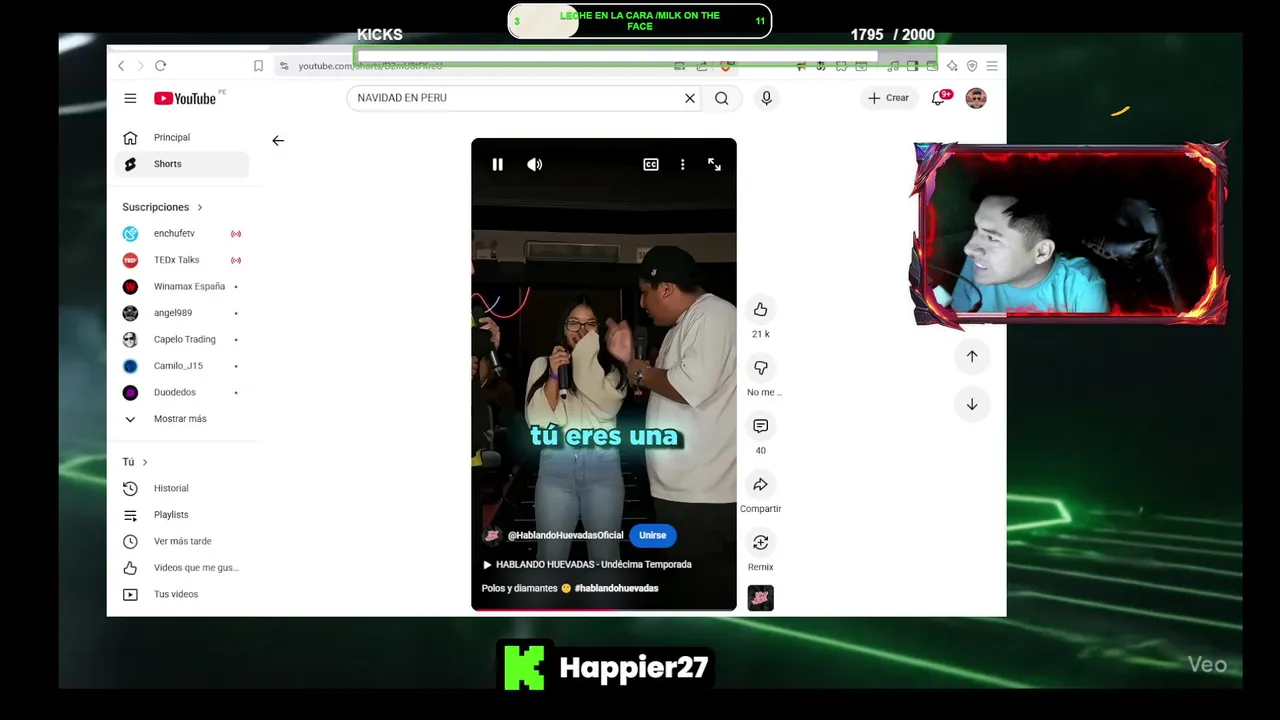Viewport: 1280px width, 720px height.
Task: Click the Unirse button
Action: tap(653, 535)
